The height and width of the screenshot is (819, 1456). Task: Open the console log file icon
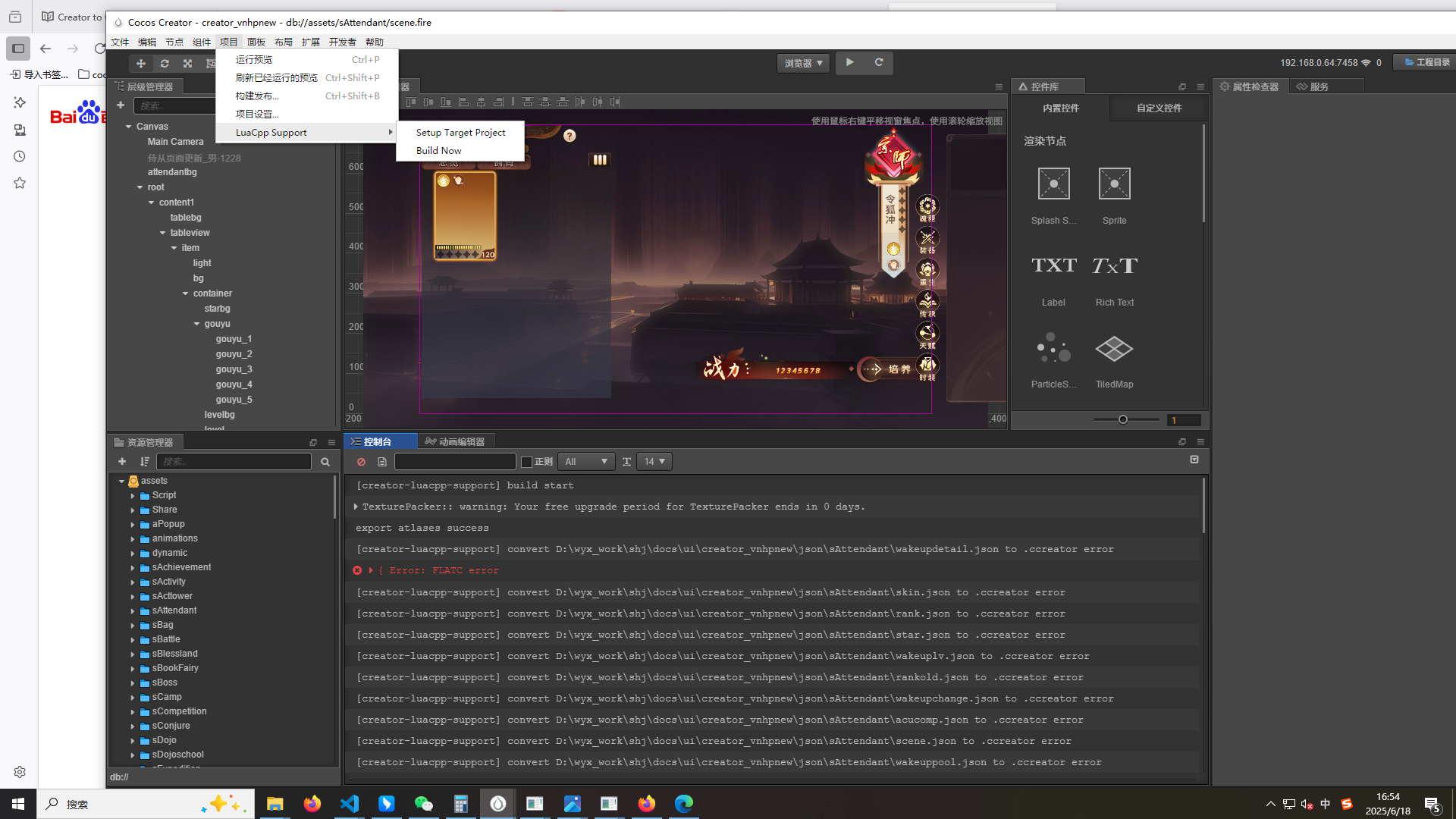pos(382,462)
